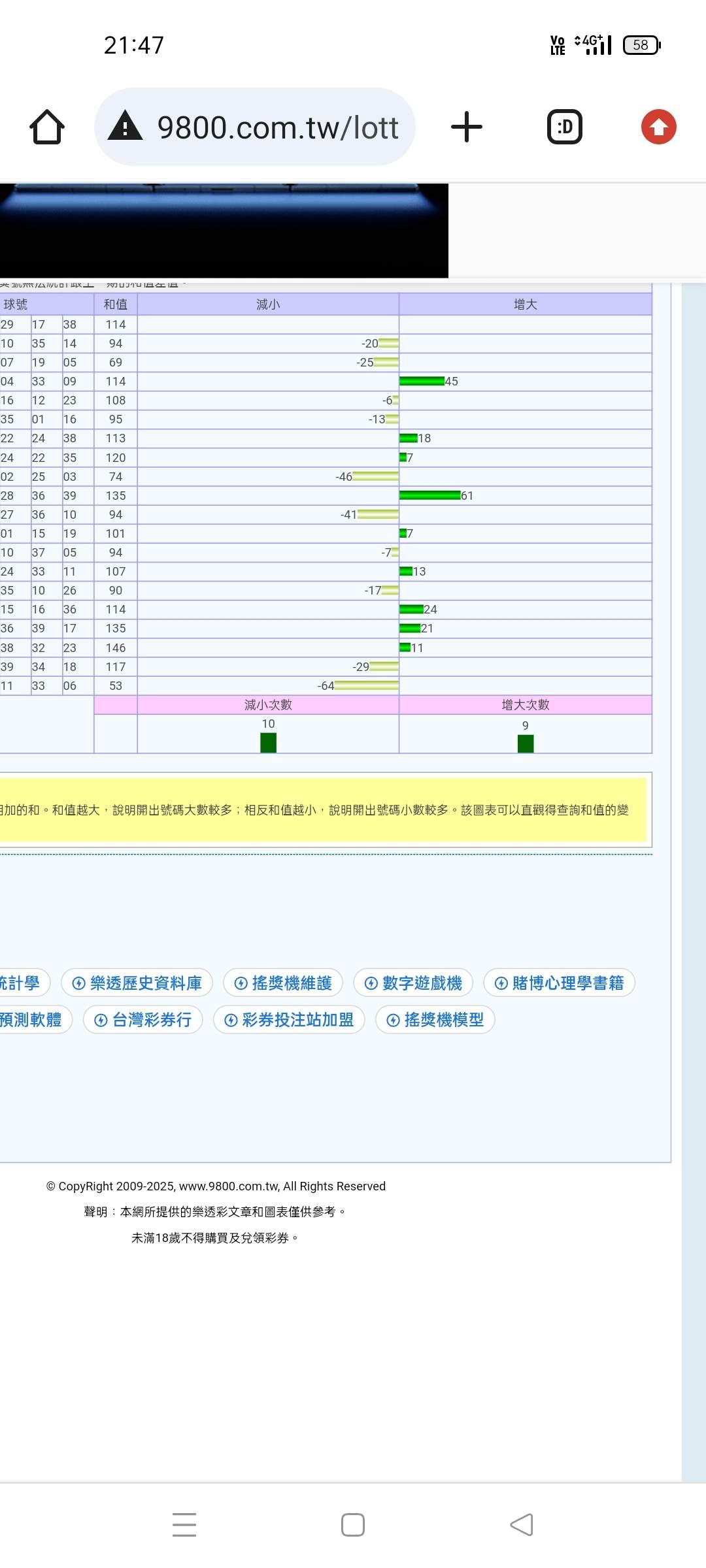The image size is (706, 1568).
Task: Tap the 減小次數 summary header
Action: tap(268, 705)
